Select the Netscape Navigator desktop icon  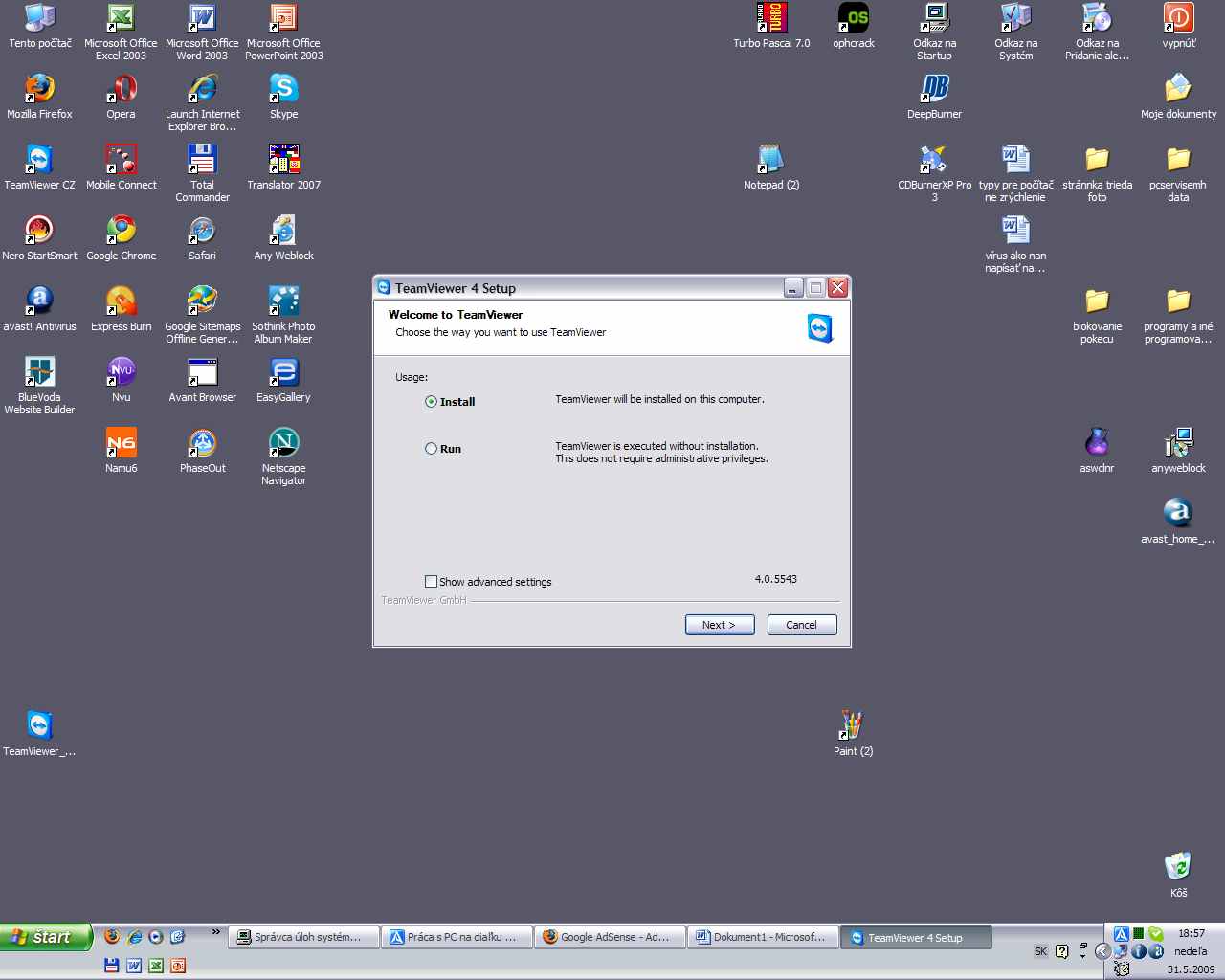click(x=284, y=457)
